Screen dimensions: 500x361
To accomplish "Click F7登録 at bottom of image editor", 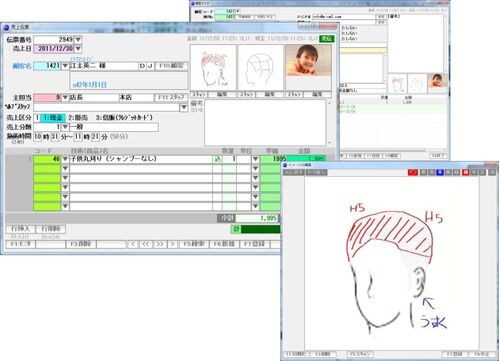I will click(x=455, y=354).
